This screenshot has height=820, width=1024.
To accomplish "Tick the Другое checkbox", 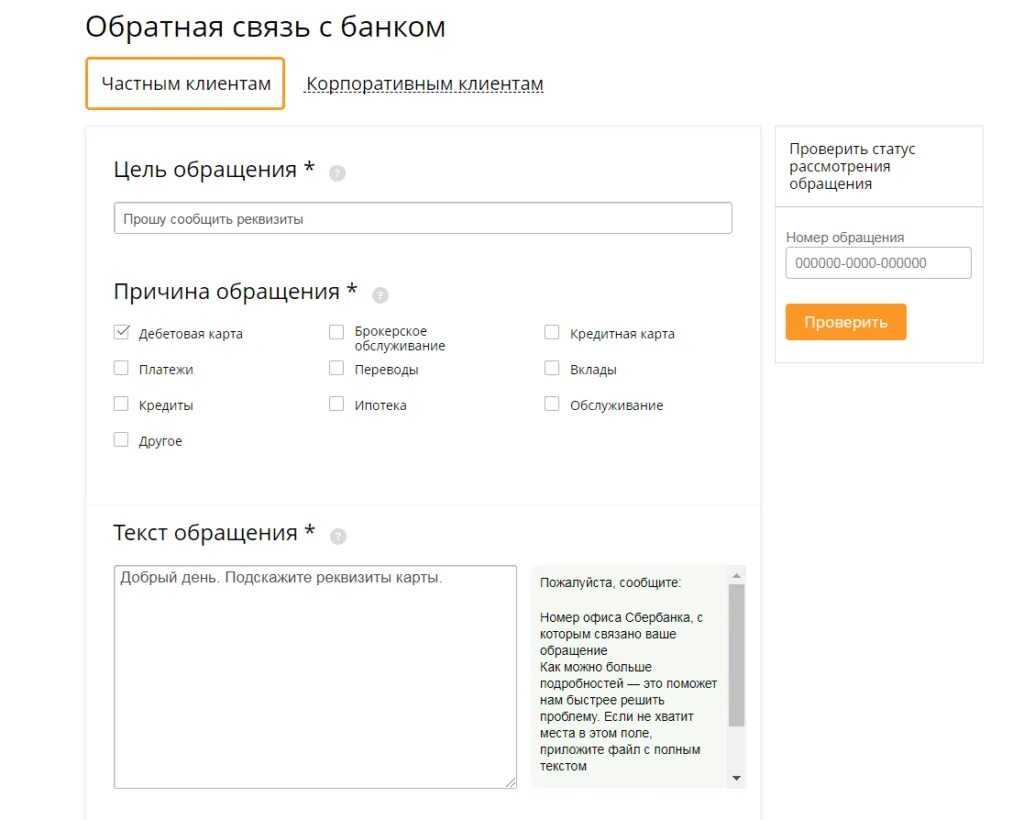I will [x=122, y=440].
